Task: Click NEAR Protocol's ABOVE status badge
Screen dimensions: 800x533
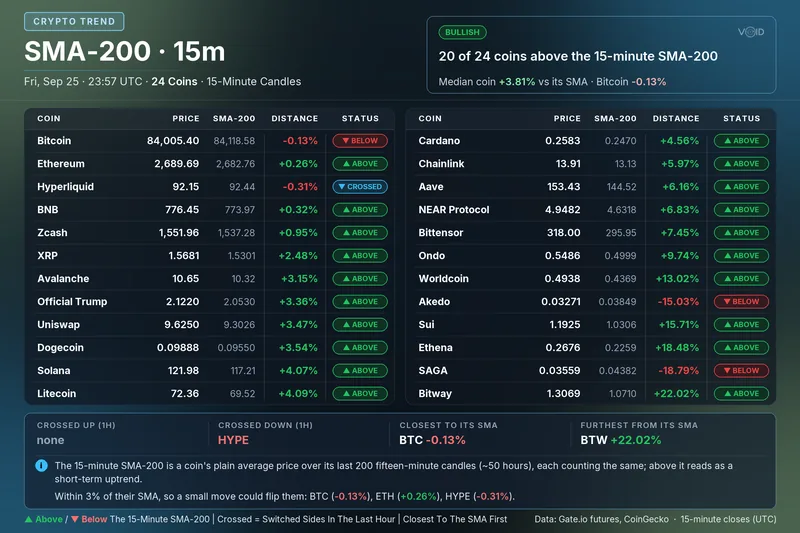Action: click(741, 210)
